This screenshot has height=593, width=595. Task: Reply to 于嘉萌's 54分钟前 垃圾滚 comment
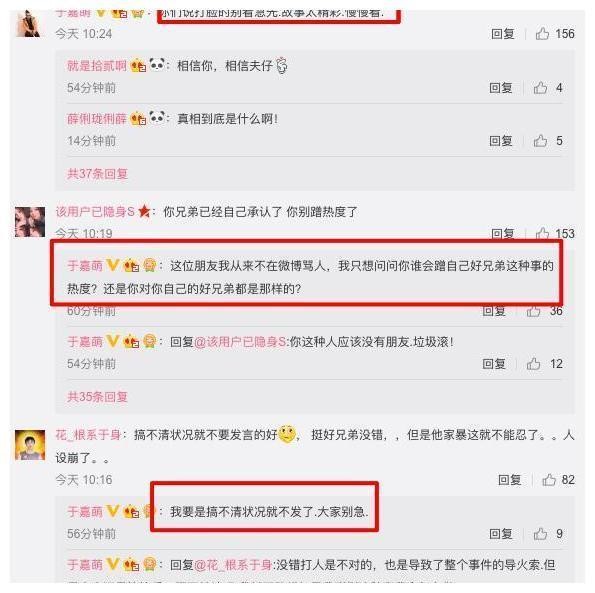(494, 364)
